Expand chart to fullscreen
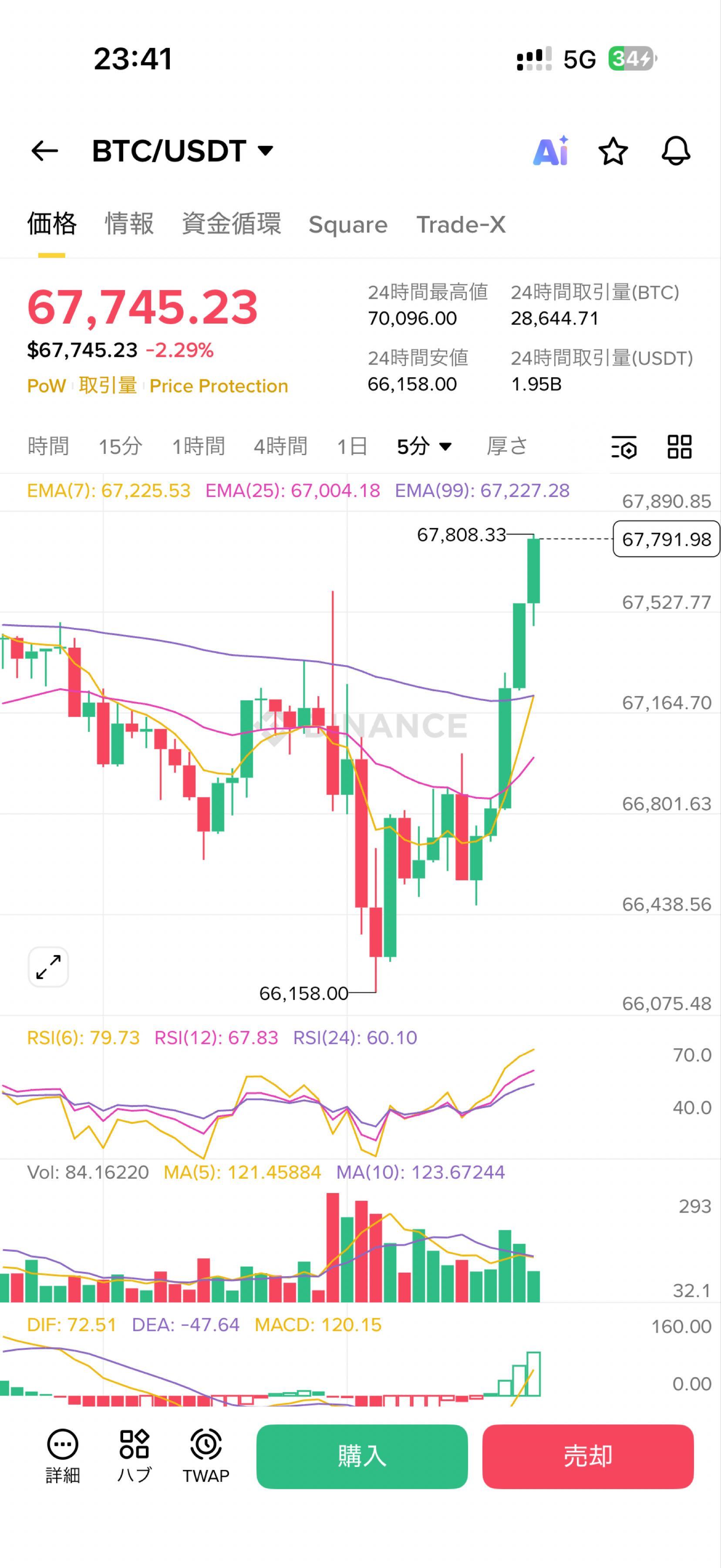 coord(48,966)
